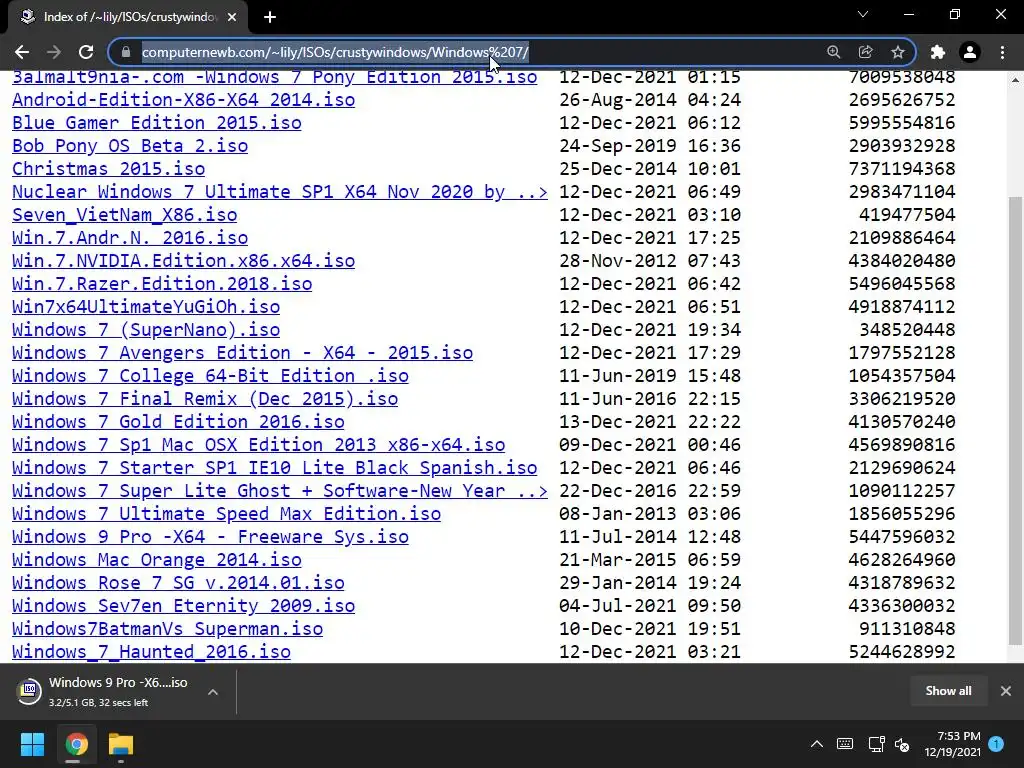The image size is (1024, 768).
Task: Share this page using the share icon
Action: [x=865, y=52]
